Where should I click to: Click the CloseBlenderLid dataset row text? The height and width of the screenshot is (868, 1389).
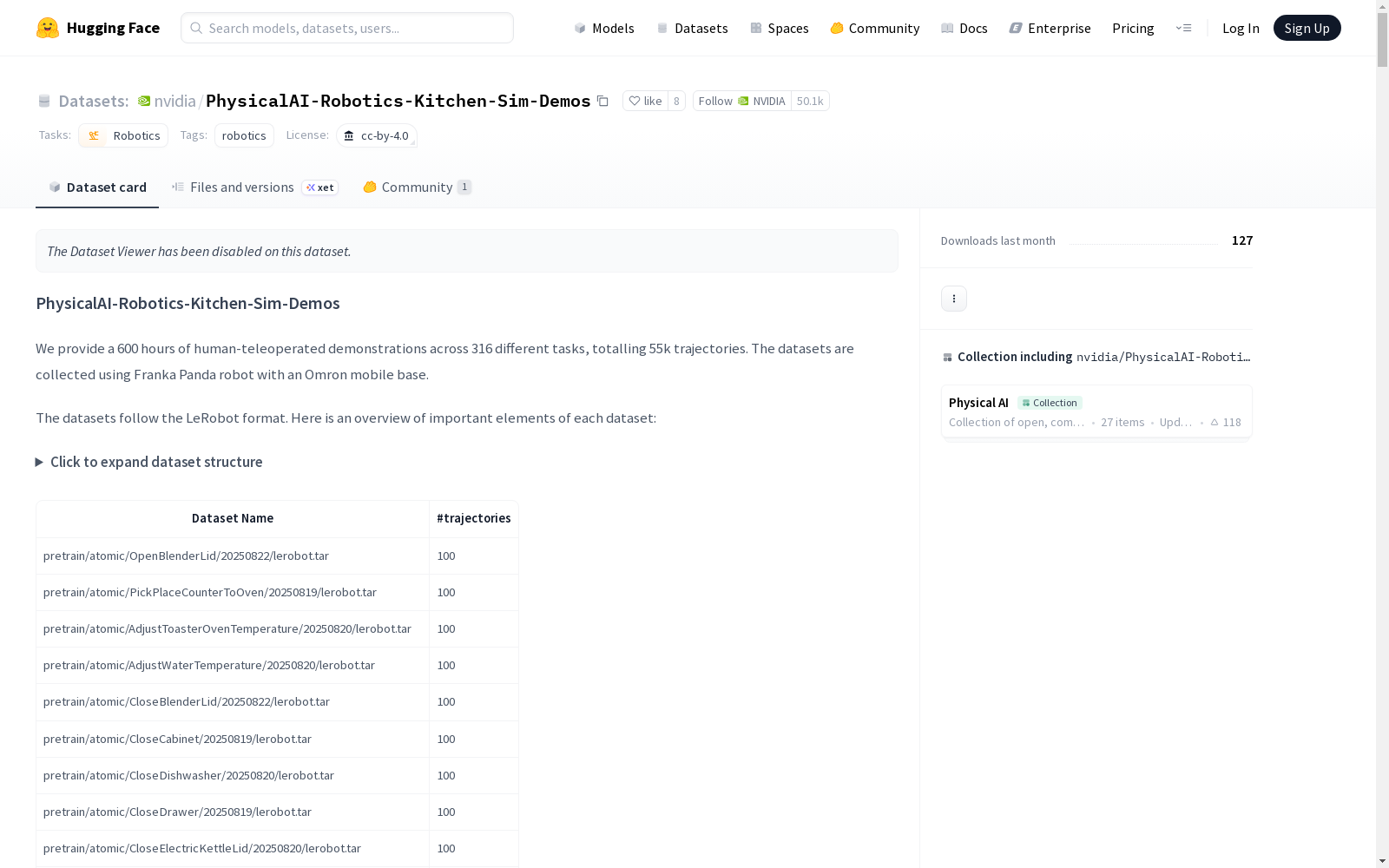(x=187, y=701)
